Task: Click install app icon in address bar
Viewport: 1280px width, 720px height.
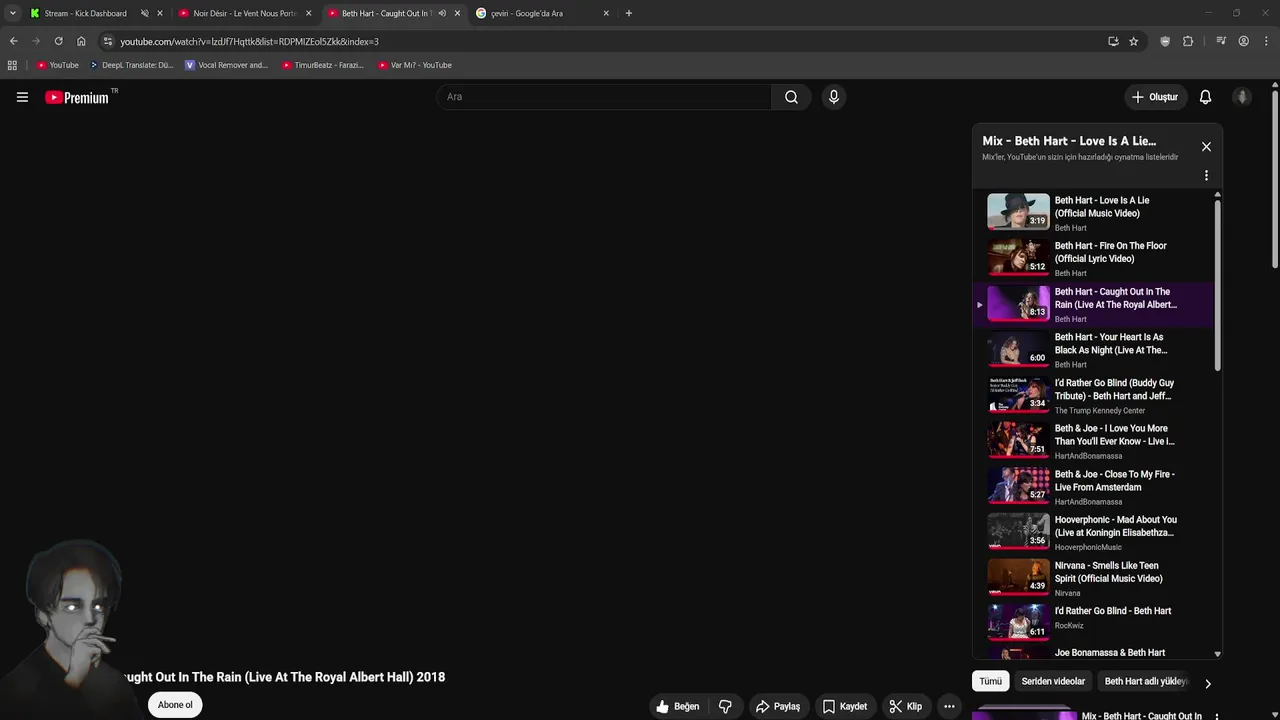Action: (x=1113, y=41)
